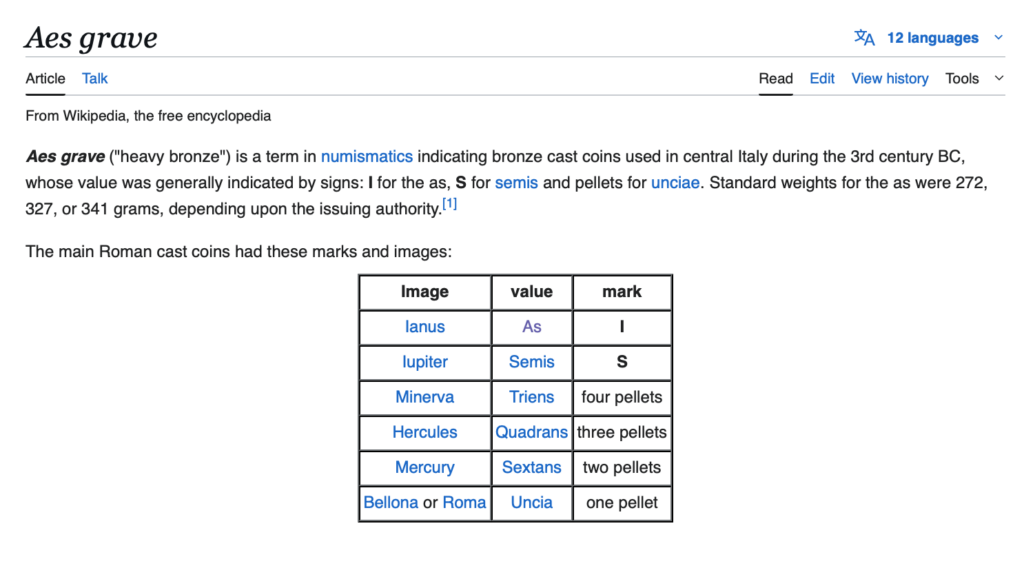Expand the Tools menu chevron
The width and height of the screenshot is (1024, 568).
coord(998,78)
